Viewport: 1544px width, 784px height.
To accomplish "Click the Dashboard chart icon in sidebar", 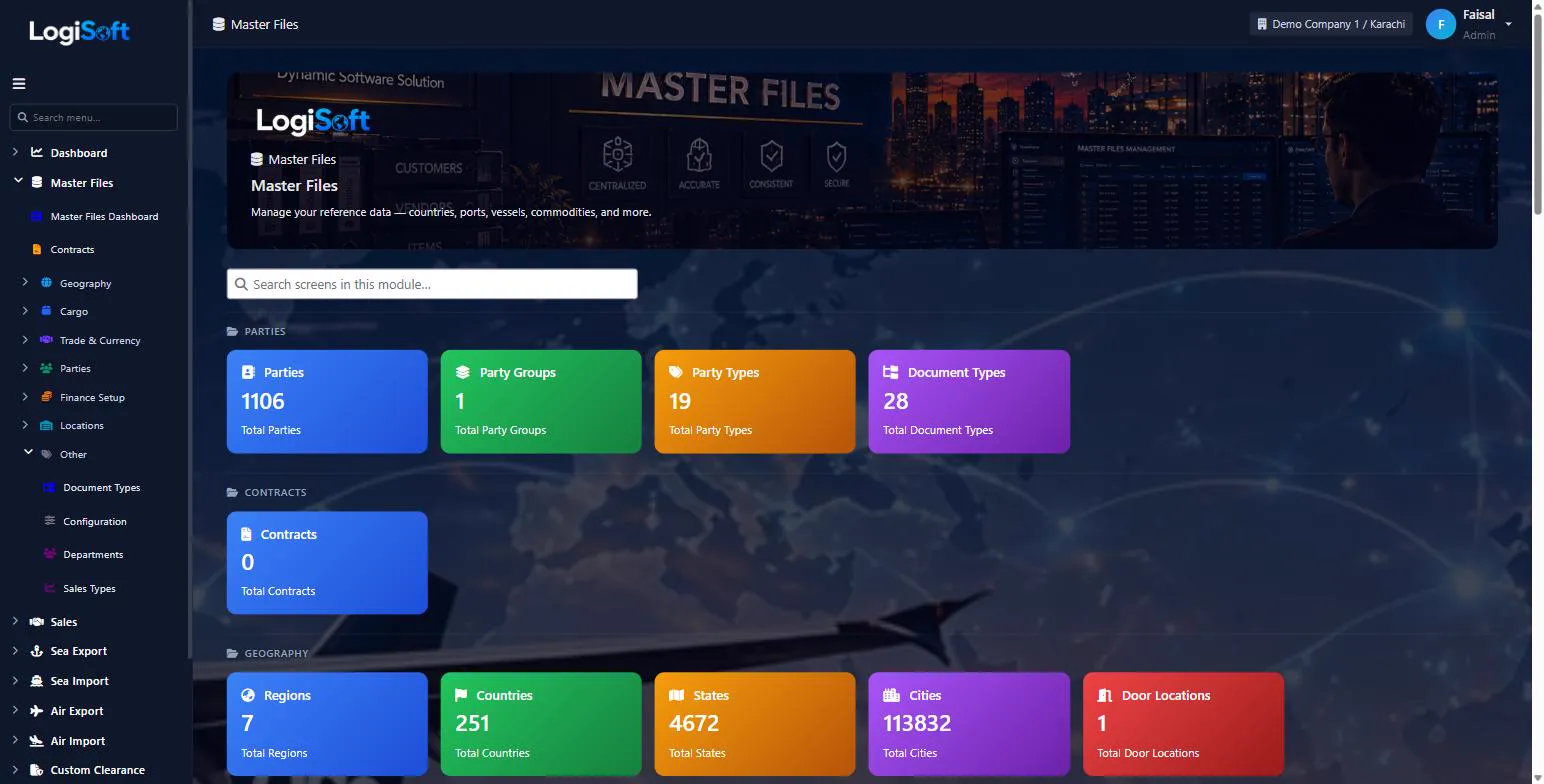I will [x=37, y=153].
